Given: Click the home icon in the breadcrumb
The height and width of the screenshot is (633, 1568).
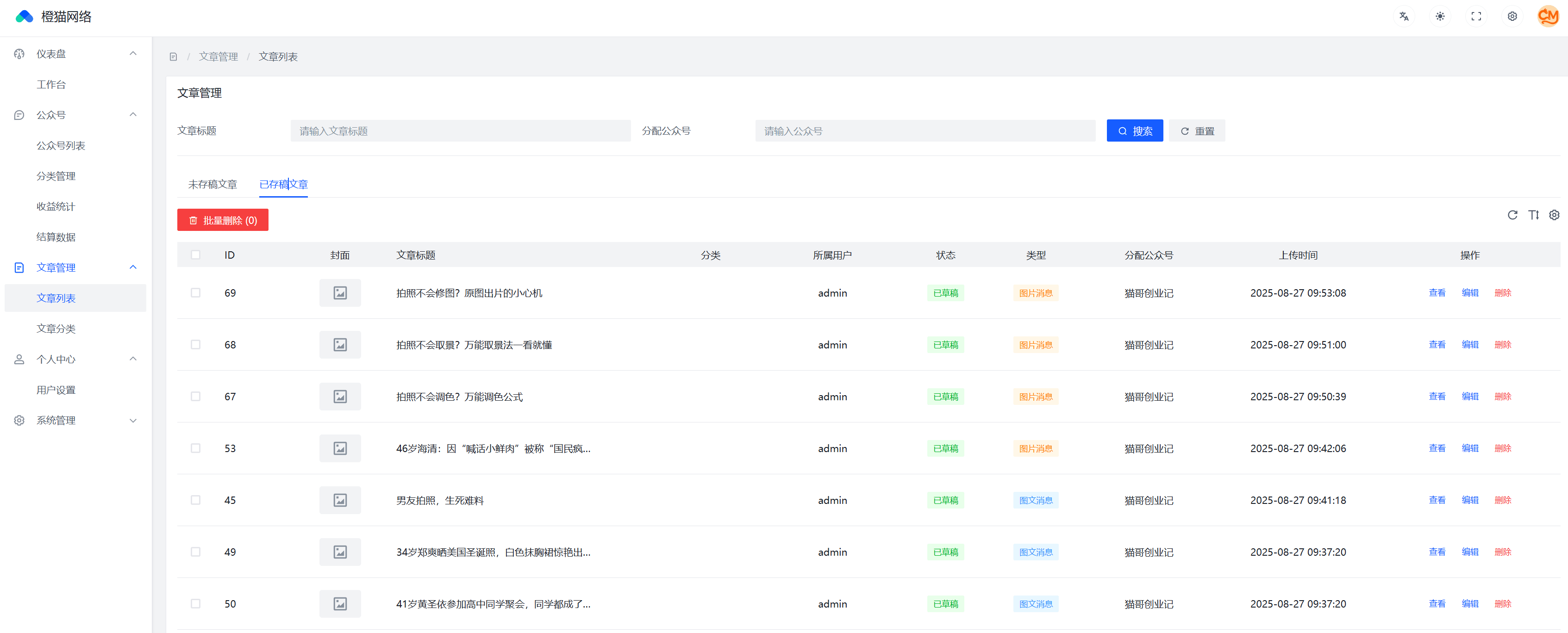Looking at the screenshot, I should coord(174,56).
